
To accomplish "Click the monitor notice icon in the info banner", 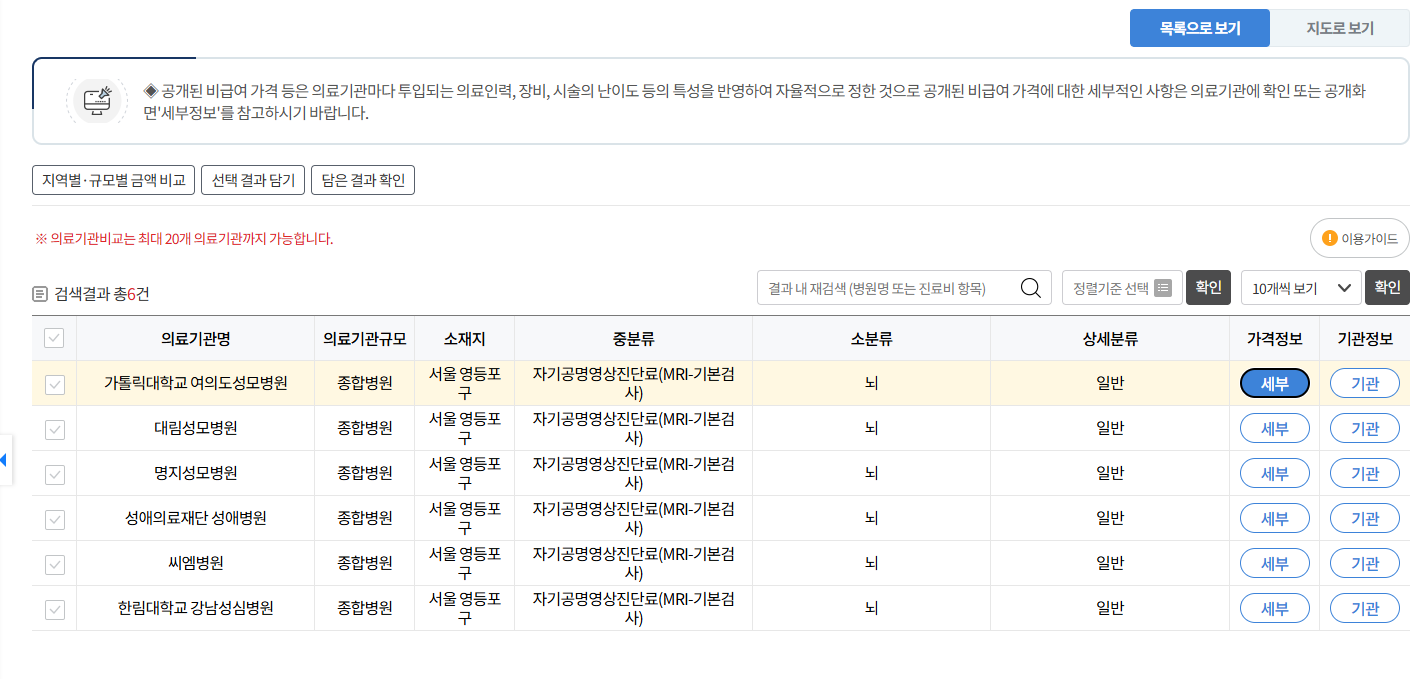I will click(x=96, y=100).
